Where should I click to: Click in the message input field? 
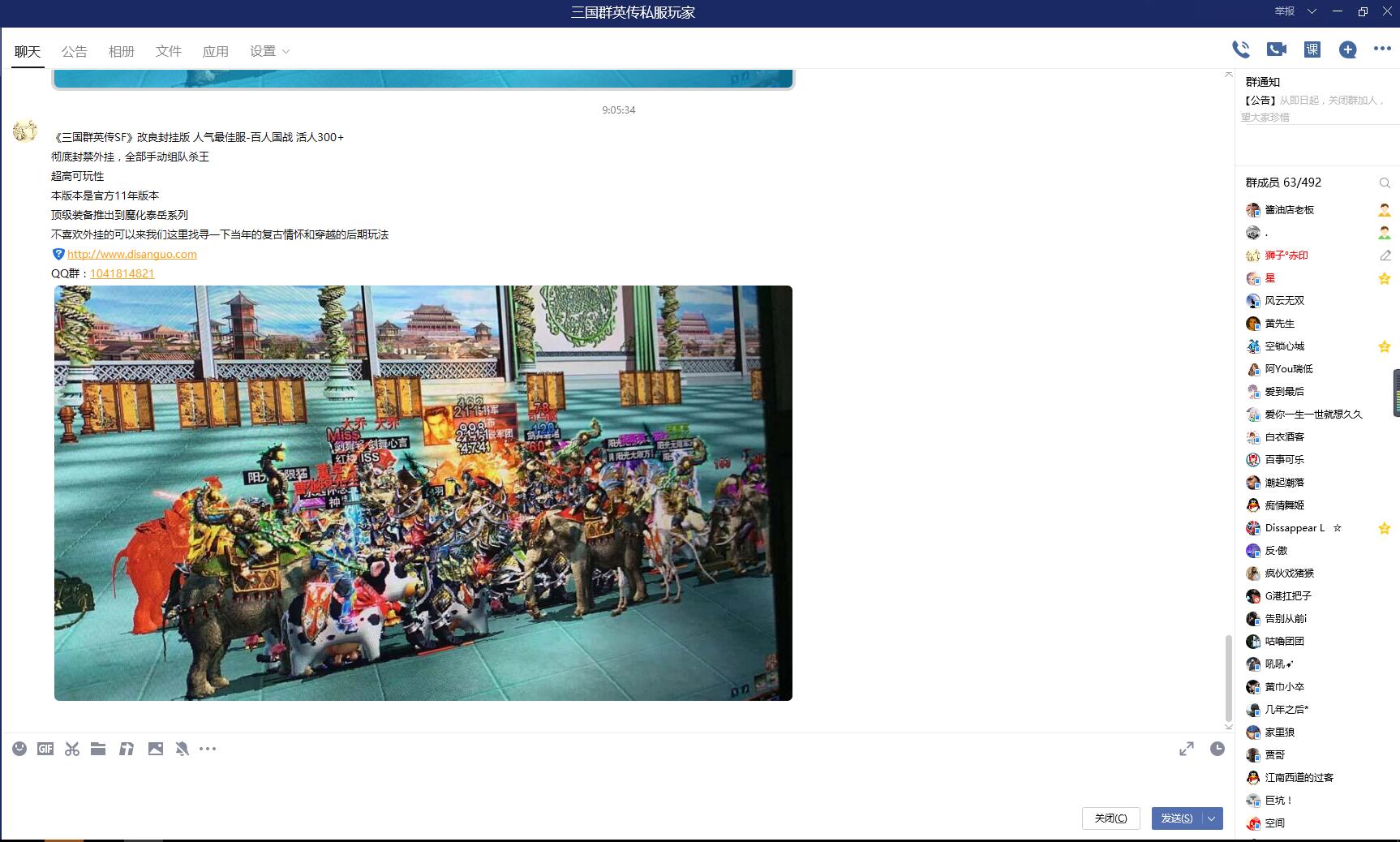pyautogui.click(x=616, y=783)
